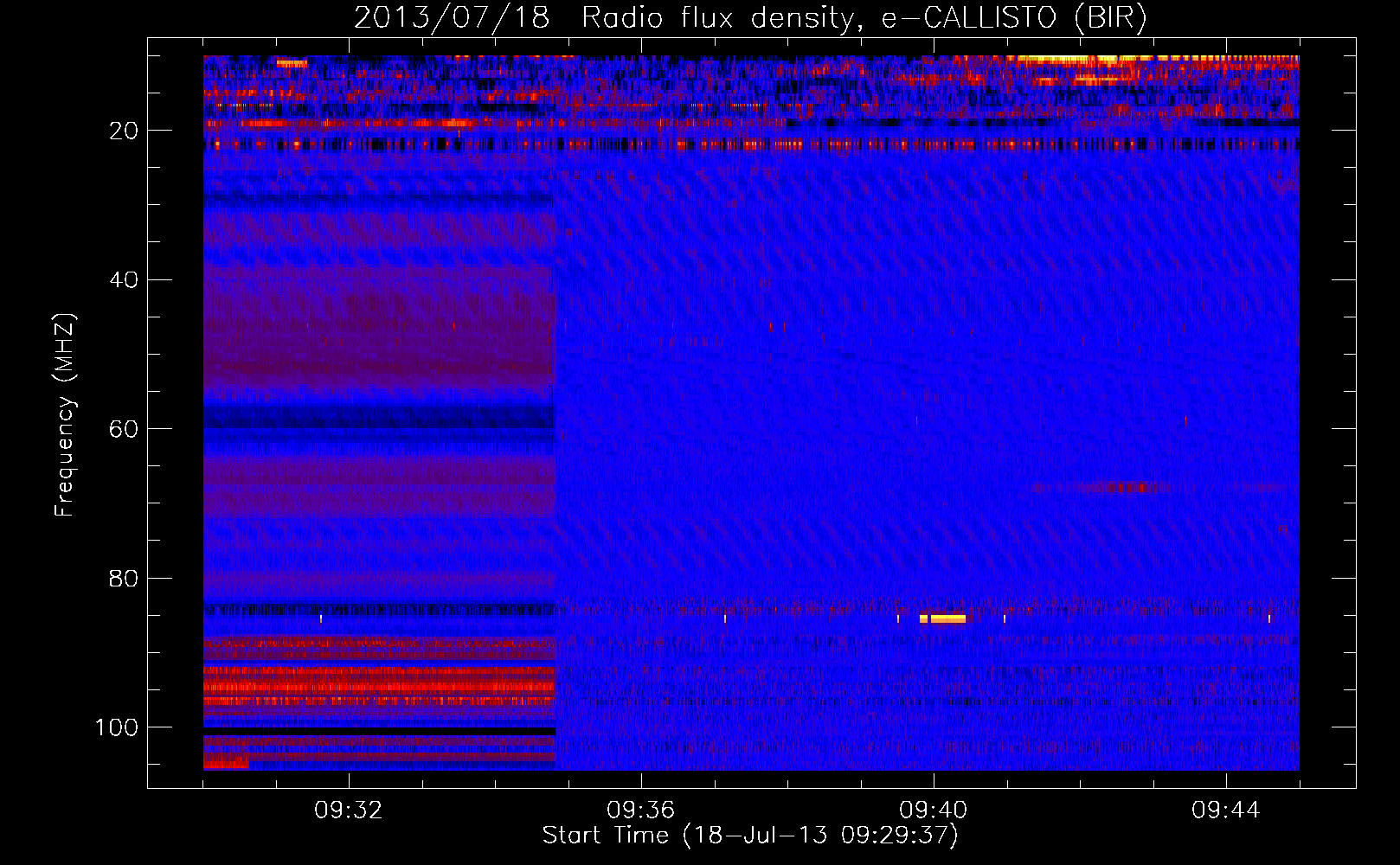Image resolution: width=1400 pixels, height=865 pixels.
Task: Click the 'Frequency (MHZ)' axis label
Action: (x=65, y=415)
